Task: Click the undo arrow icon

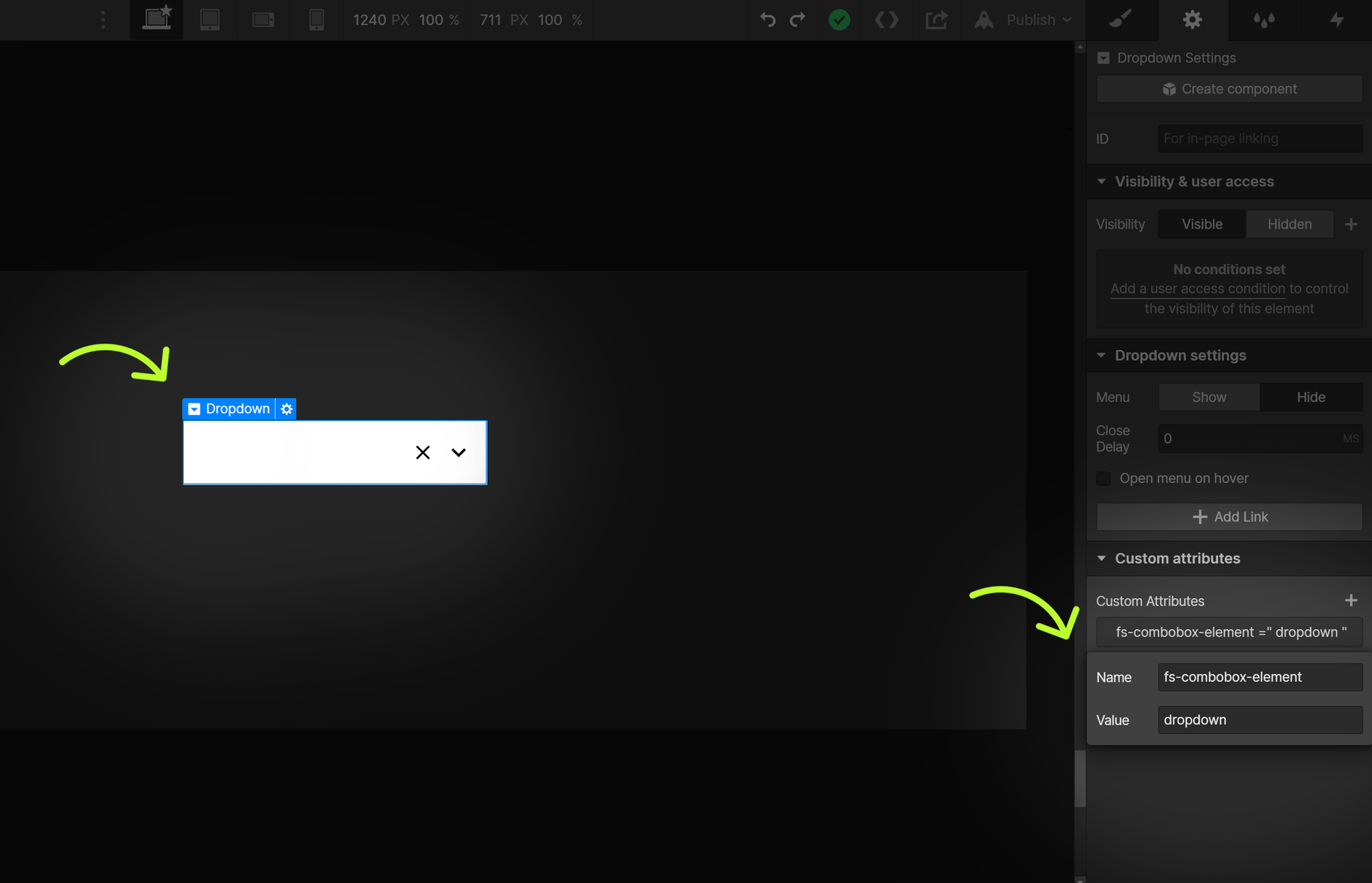Action: click(x=768, y=20)
